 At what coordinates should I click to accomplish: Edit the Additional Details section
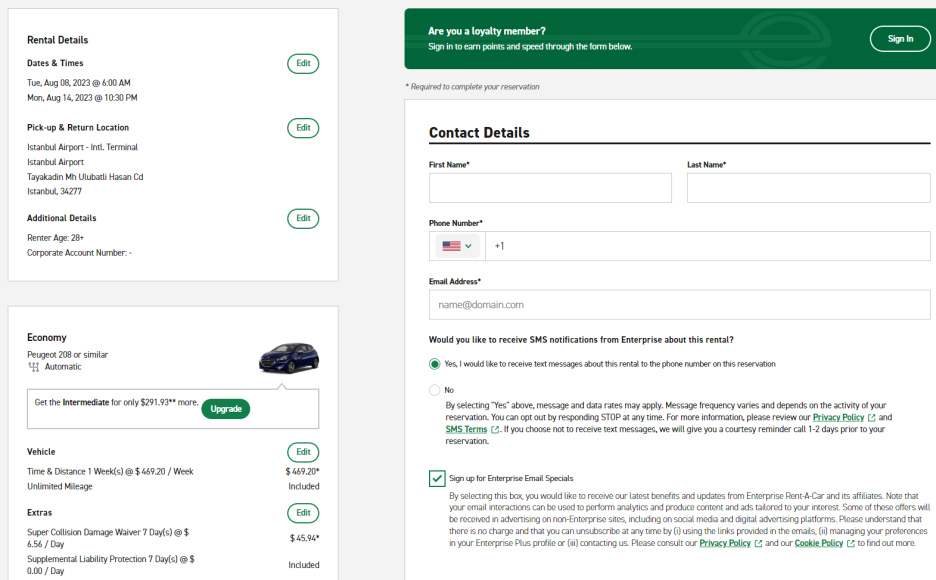(303, 218)
